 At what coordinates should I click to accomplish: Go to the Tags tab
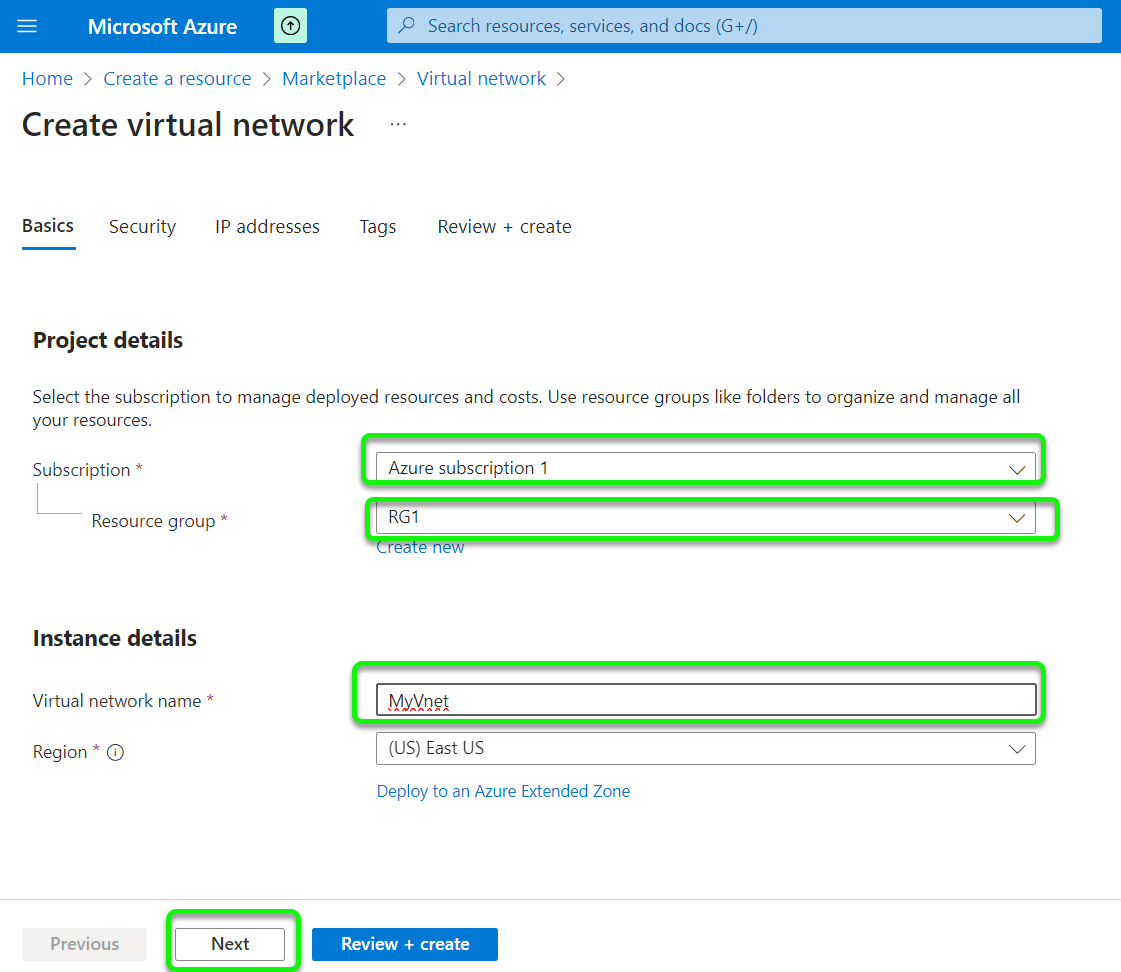[377, 227]
